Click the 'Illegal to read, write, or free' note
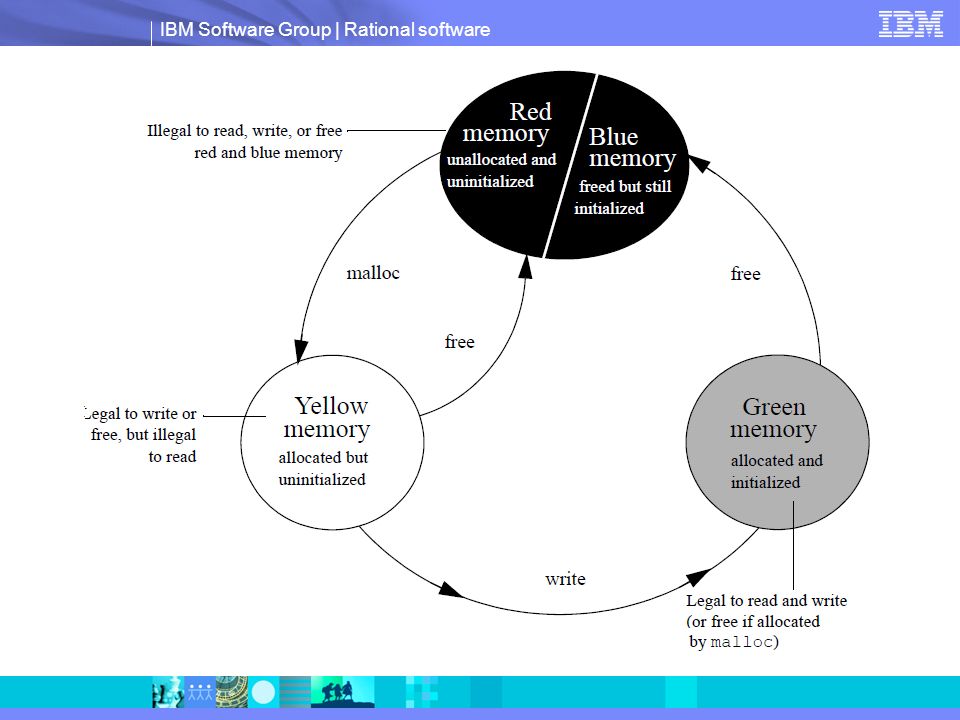 (244, 141)
